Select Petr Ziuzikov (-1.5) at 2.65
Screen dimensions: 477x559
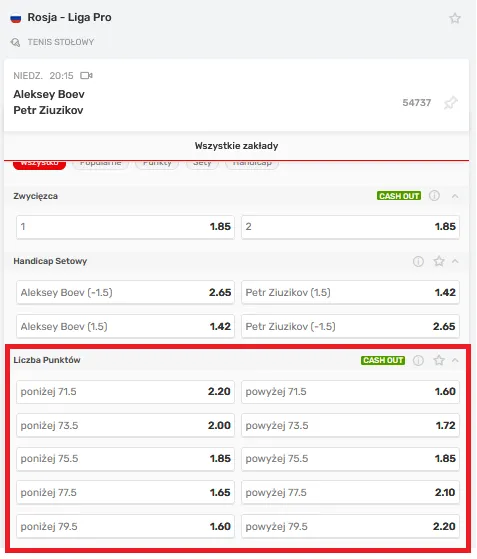point(350,326)
